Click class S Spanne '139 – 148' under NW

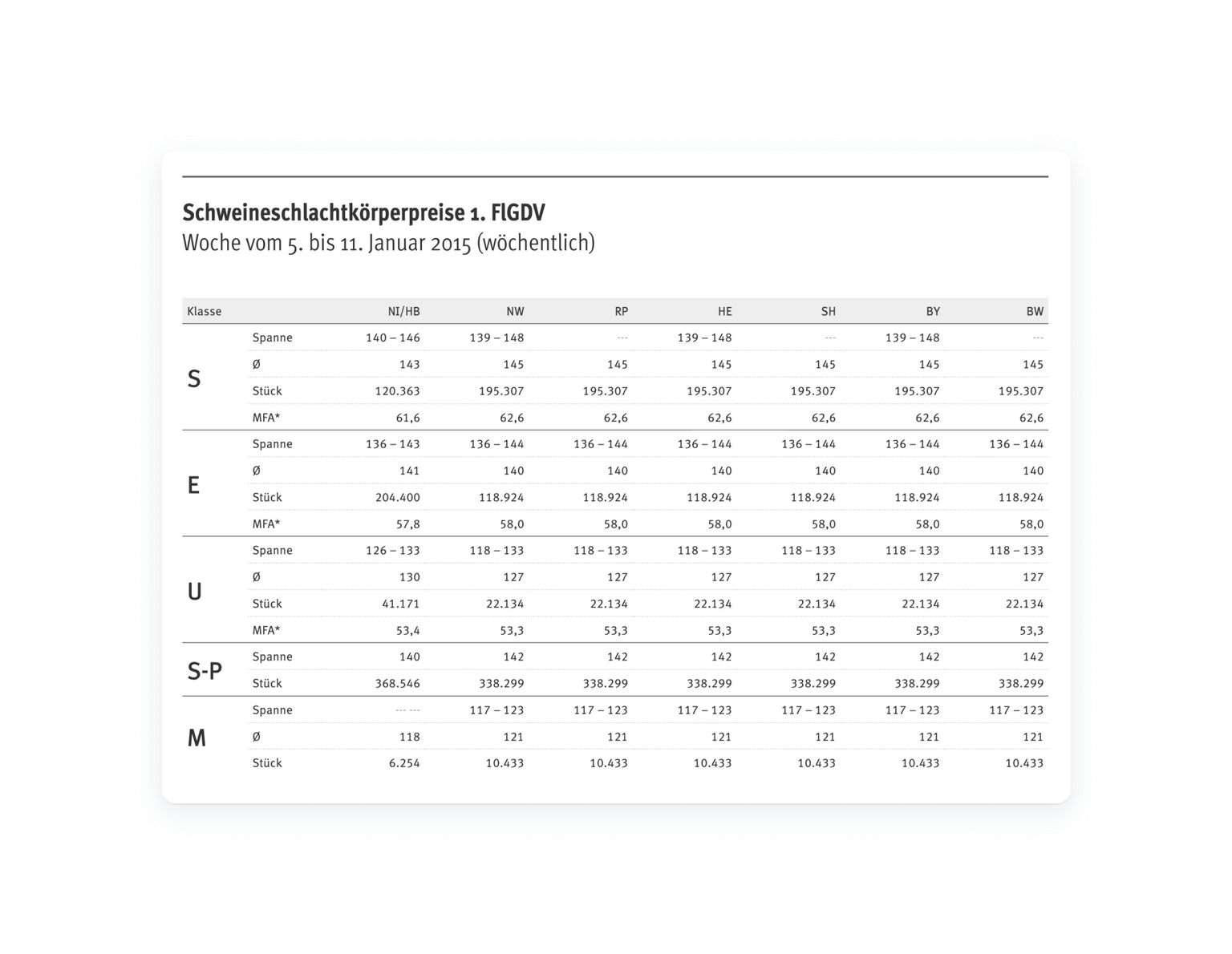497,338
